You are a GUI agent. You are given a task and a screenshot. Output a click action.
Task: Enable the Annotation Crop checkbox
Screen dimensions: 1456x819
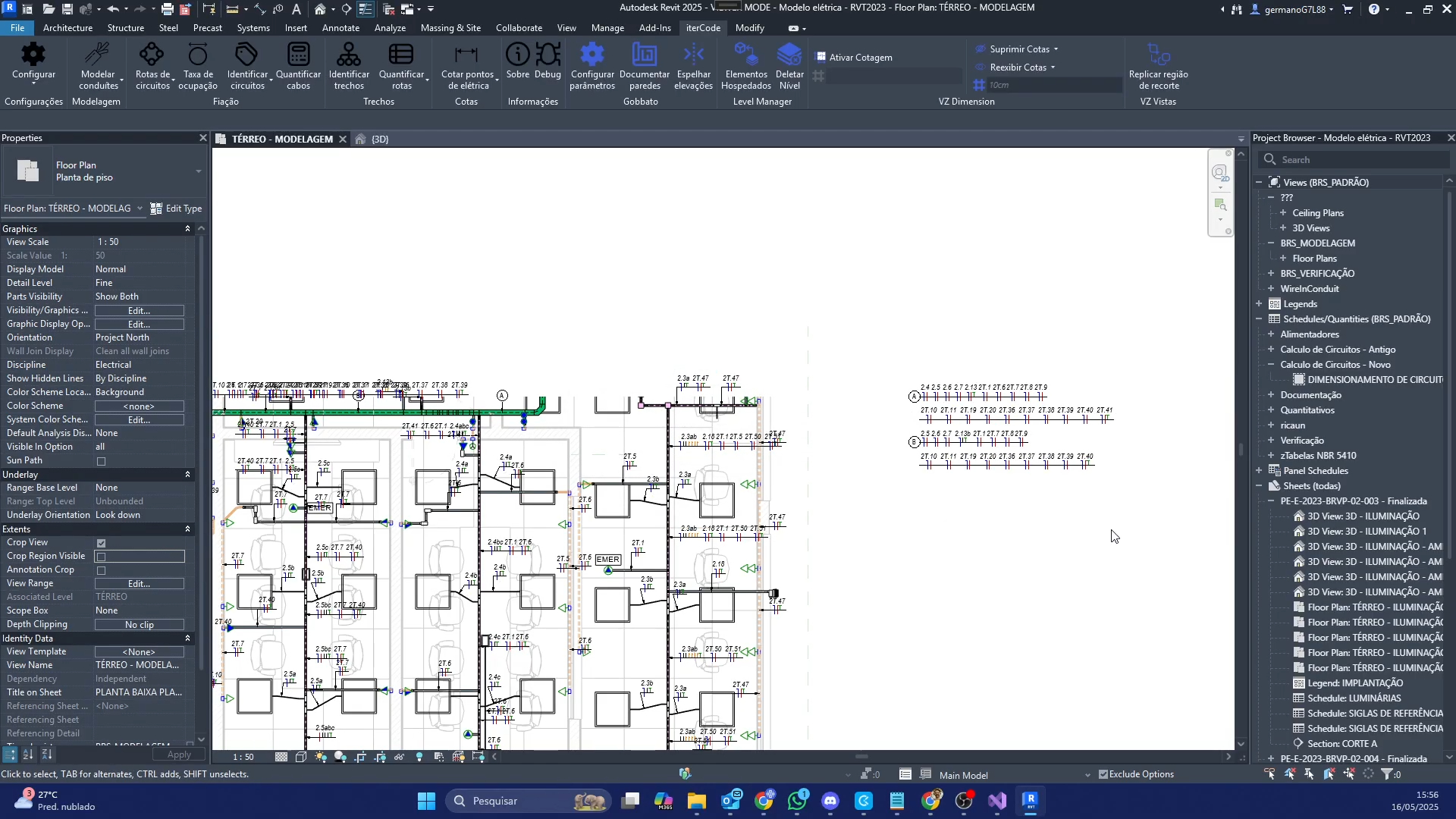pyautogui.click(x=102, y=570)
